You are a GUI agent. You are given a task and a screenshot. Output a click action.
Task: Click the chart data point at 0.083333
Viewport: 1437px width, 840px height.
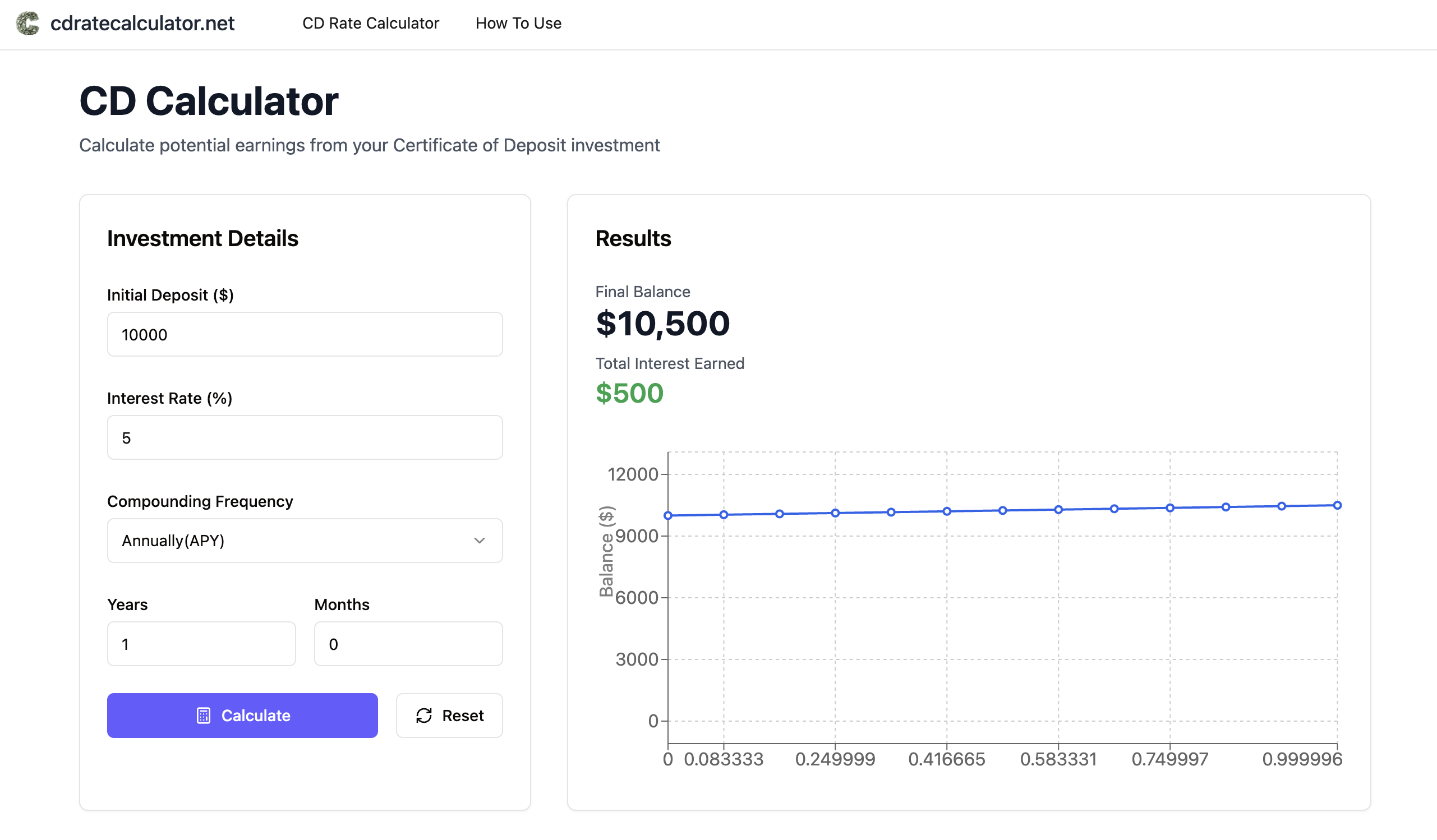click(x=724, y=515)
